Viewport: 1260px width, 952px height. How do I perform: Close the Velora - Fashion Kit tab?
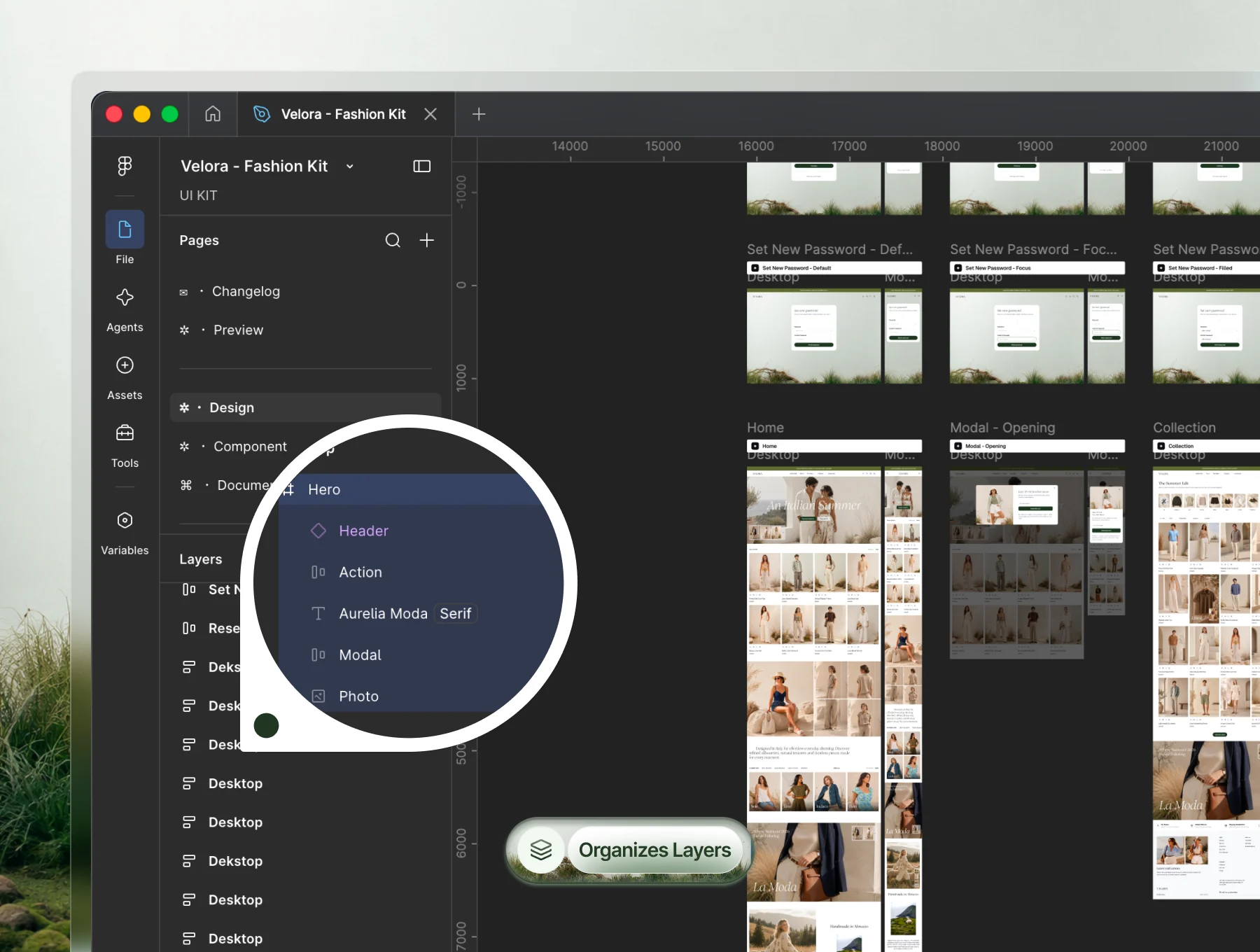[430, 114]
